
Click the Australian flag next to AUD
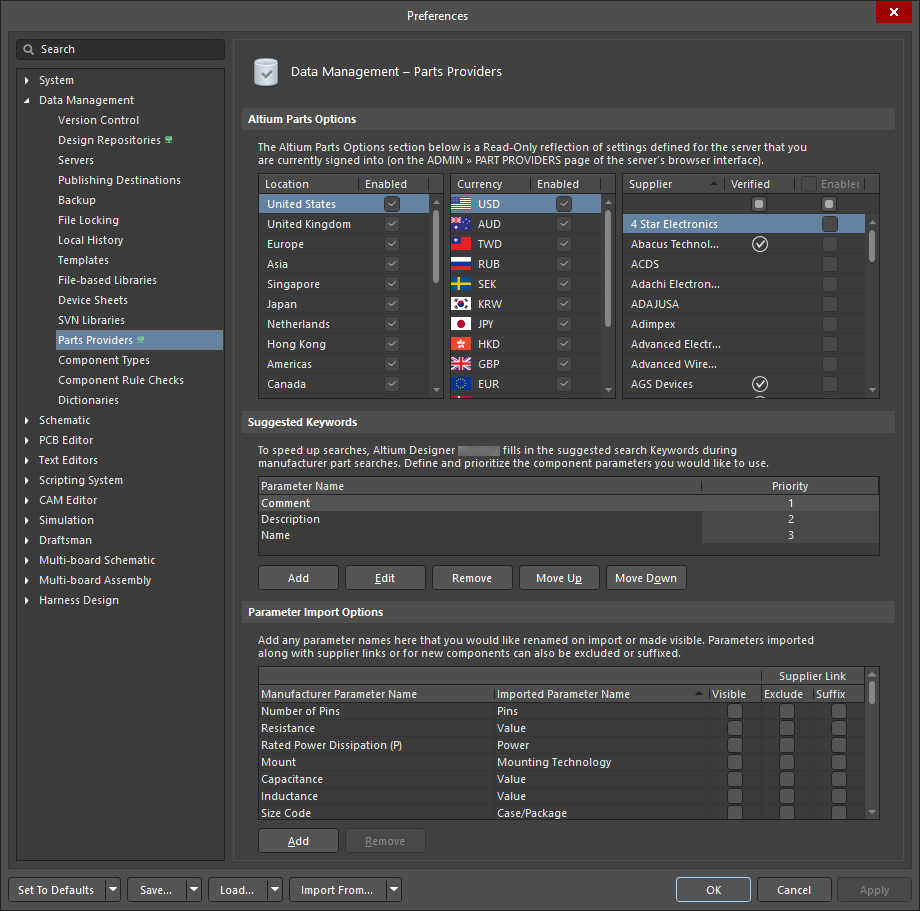click(461, 224)
